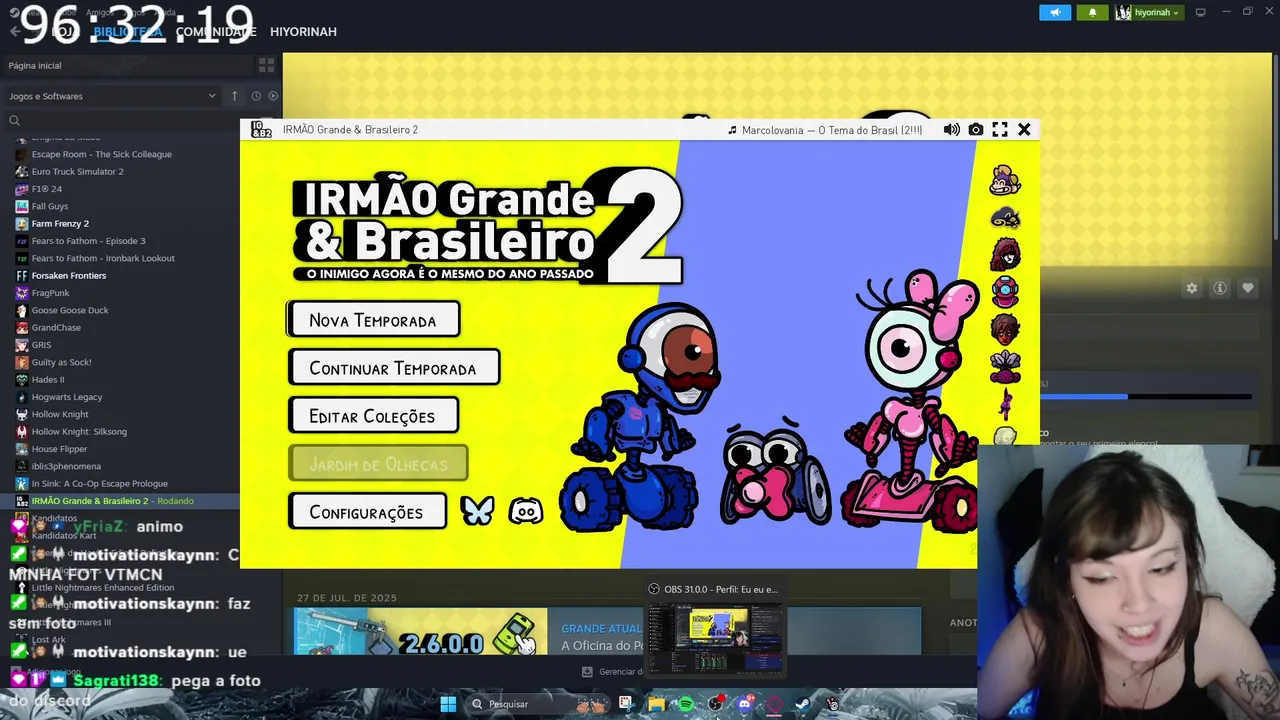Image resolution: width=1280 pixels, height=720 pixels.
Task: Select Euro Truck Simulator 2 in library
Action: [77, 171]
